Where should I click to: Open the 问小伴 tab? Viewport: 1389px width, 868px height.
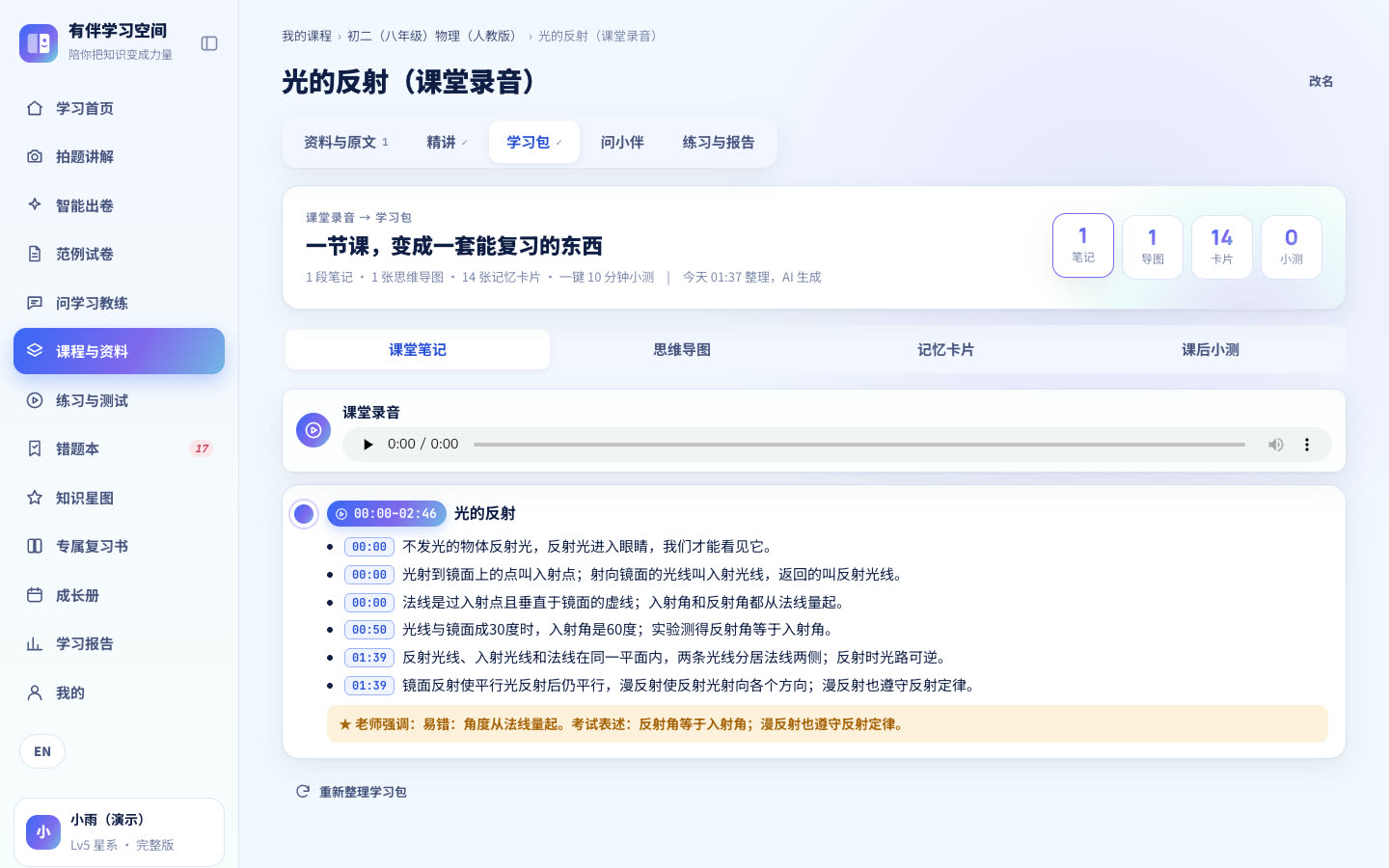click(622, 142)
